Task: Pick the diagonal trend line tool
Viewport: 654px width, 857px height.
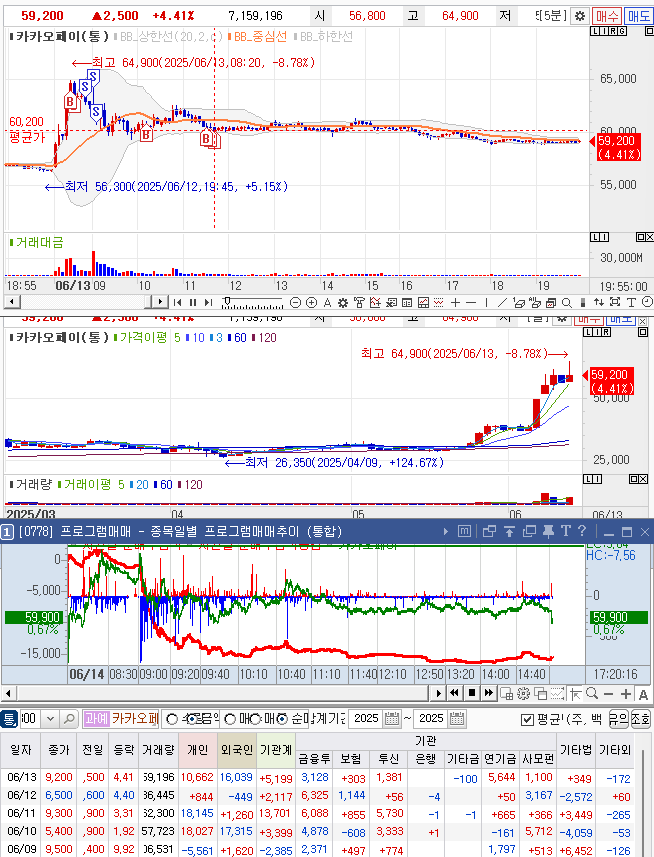Action: click(502, 302)
